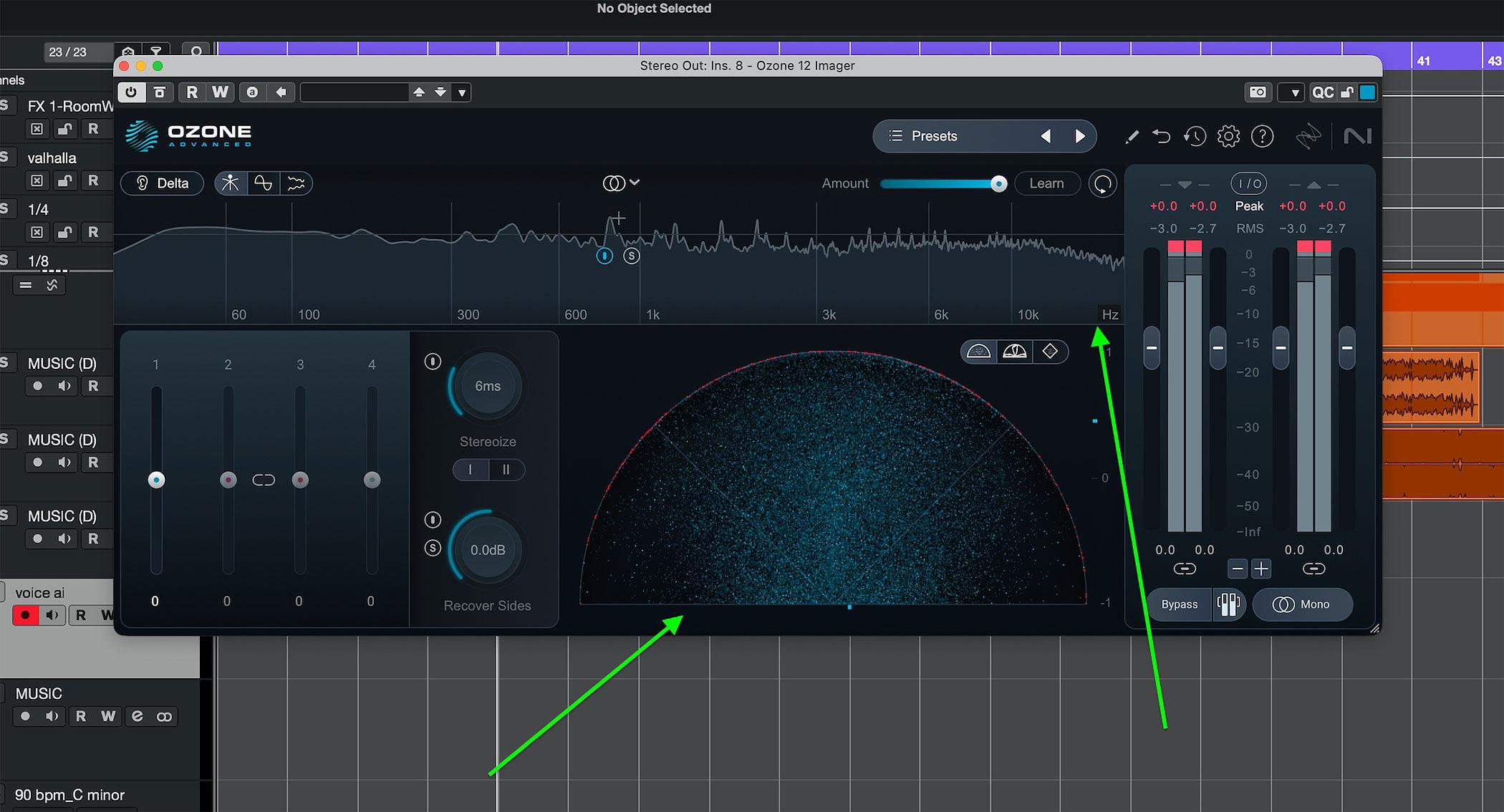
Task: Select the first imager mode tab icon
Action: (x=231, y=183)
